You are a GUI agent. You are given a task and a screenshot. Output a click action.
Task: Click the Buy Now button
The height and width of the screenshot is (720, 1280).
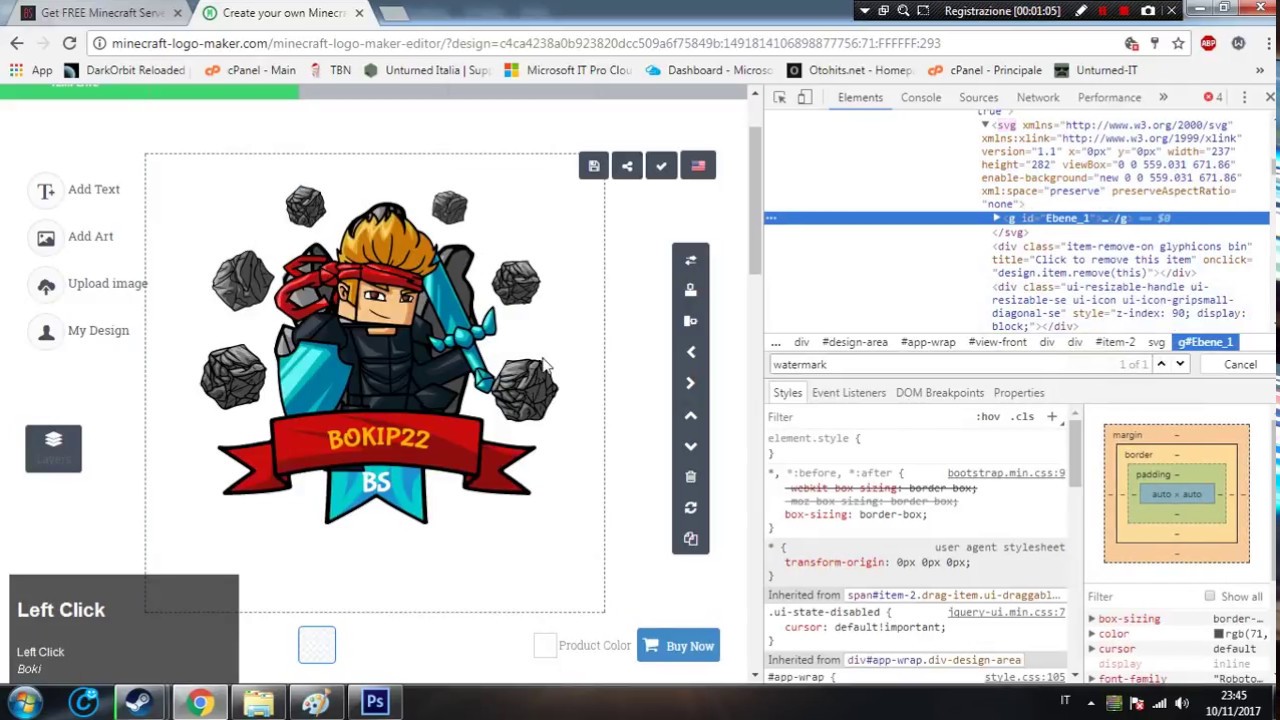coord(678,645)
